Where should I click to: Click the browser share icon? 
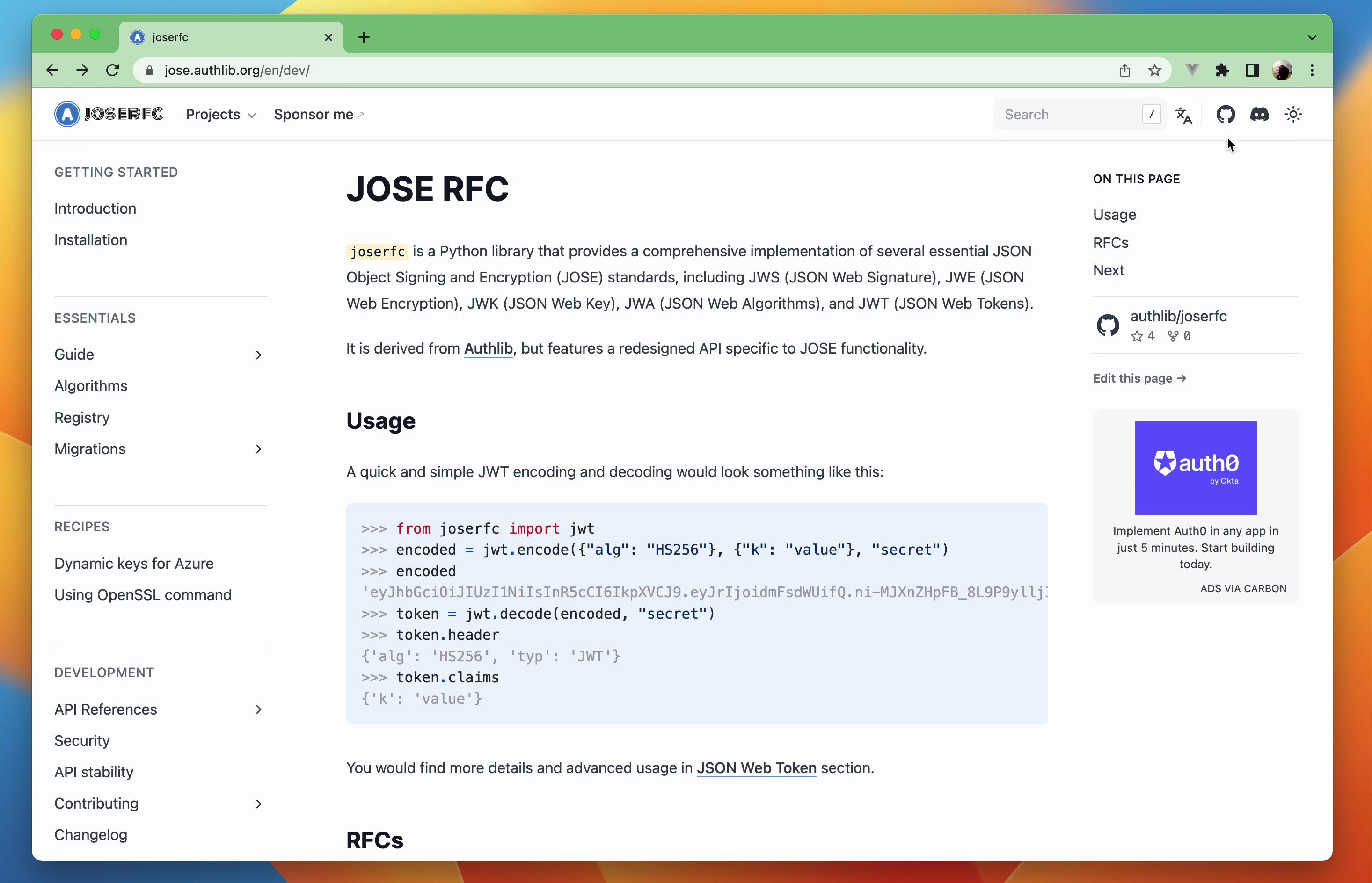(x=1125, y=71)
